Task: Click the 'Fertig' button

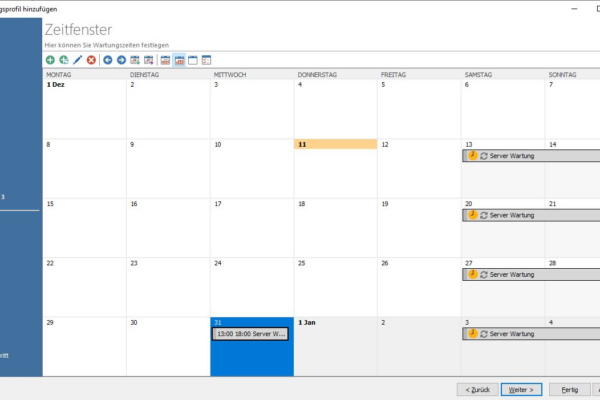Action: coord(569,389)
